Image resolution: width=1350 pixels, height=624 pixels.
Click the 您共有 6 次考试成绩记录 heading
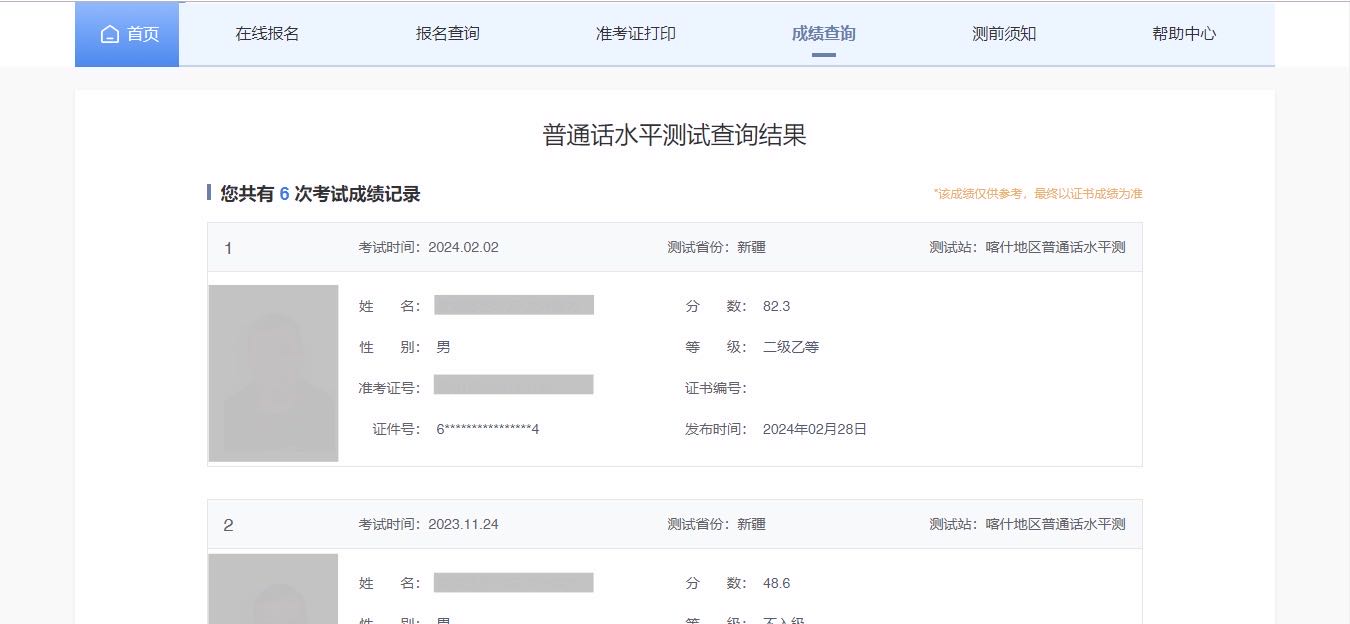coord(320,194)
